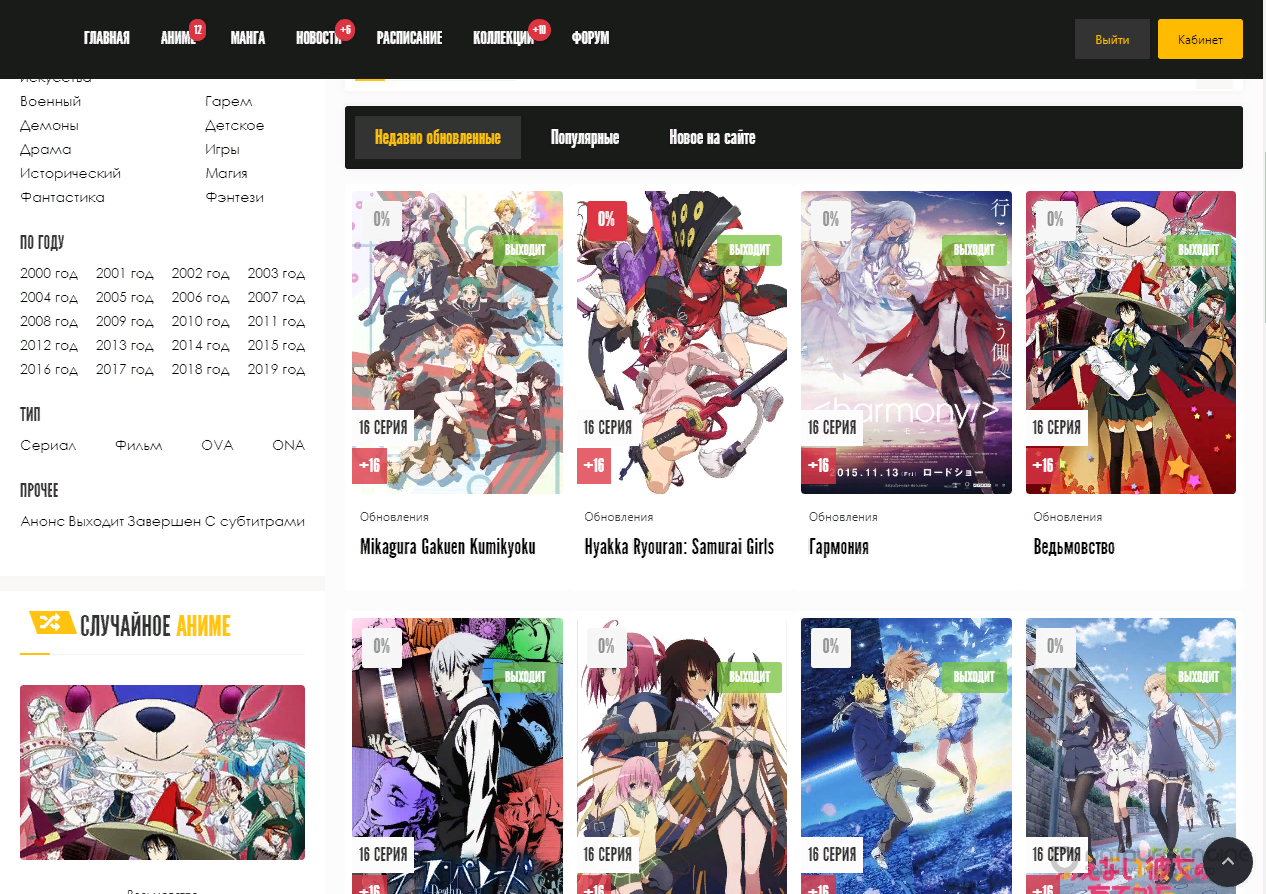The height and width of the screenshot is (894, 1266).
Task: Click the +16 badge on Hyakka Ryouran poster
Action: coord(595,465)
